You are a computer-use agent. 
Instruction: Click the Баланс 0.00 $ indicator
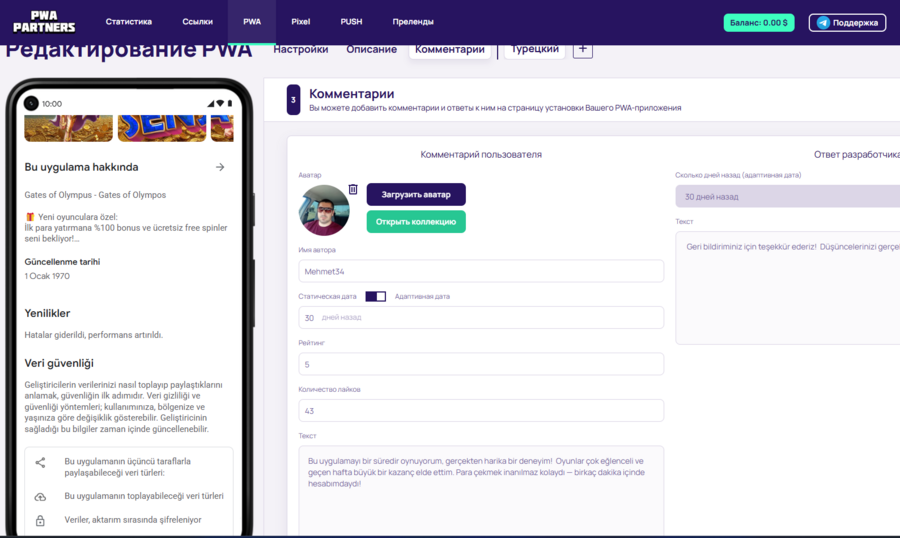tap(758, 22)
